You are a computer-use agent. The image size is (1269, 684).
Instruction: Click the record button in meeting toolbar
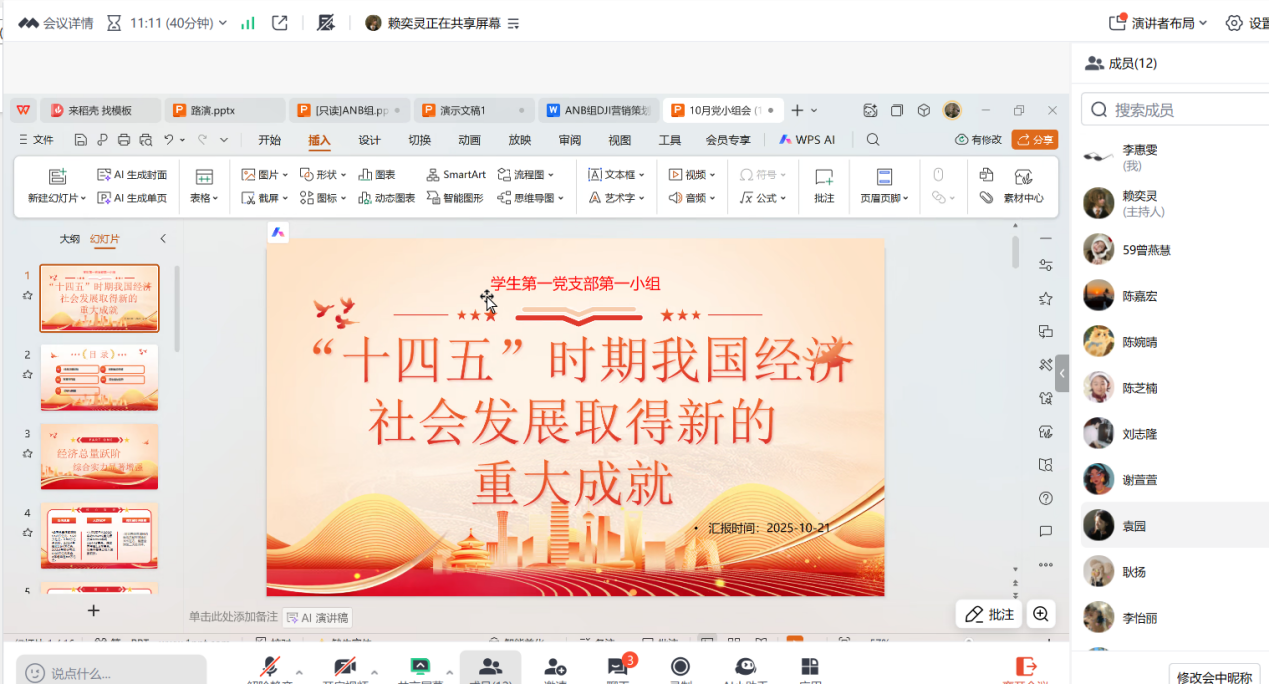(x=680, y=668)
